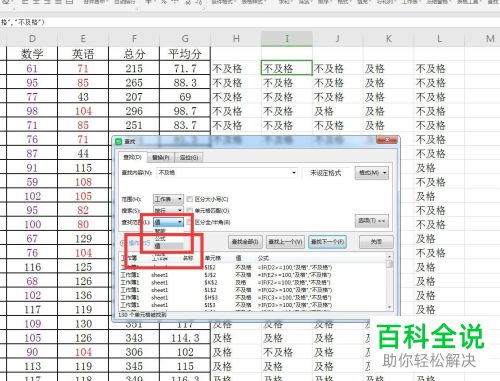Switch to the 定位(G) tab

click(x=189, y=157)
